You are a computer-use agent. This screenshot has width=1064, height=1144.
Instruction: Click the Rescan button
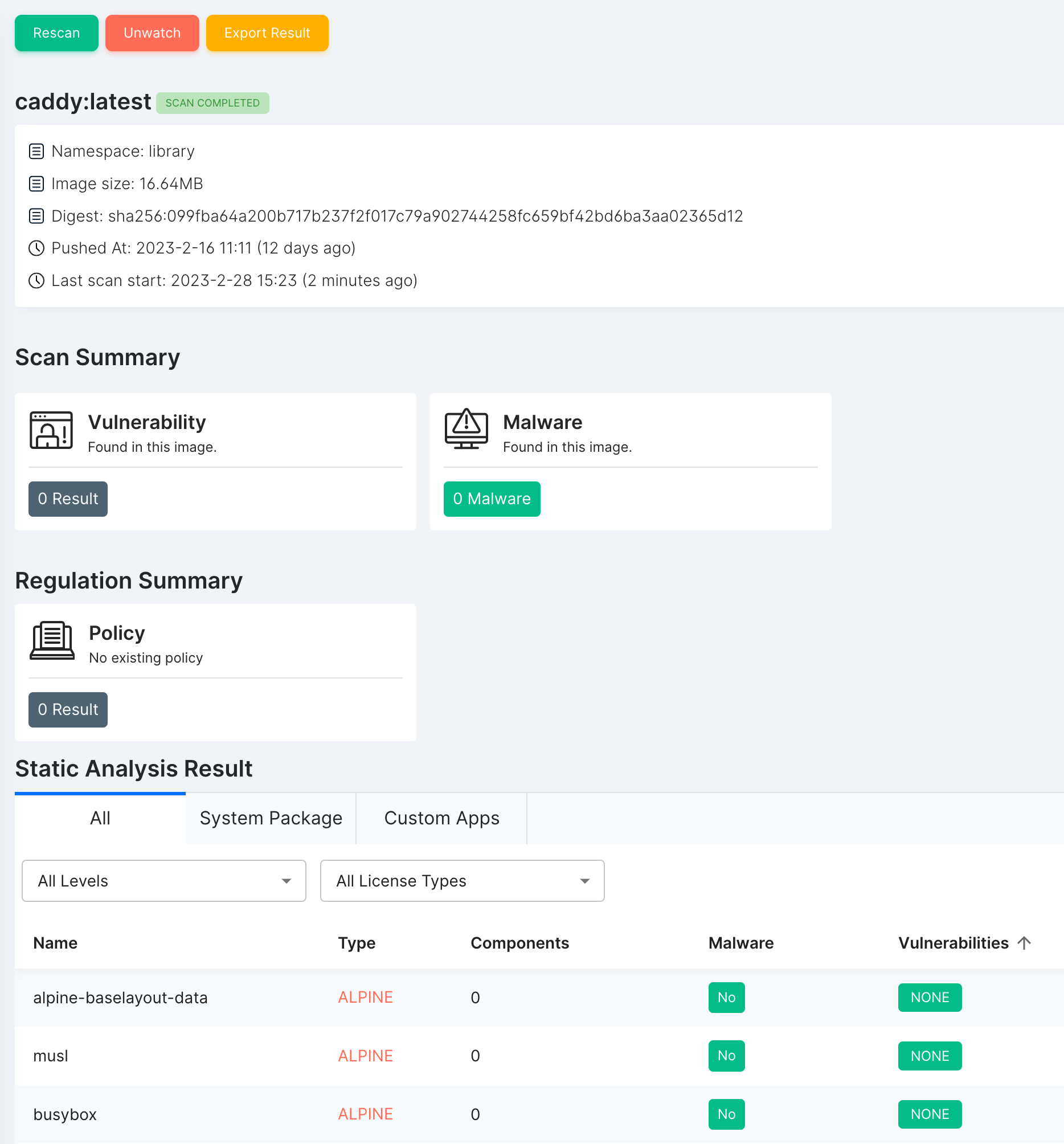click(56, 33)
